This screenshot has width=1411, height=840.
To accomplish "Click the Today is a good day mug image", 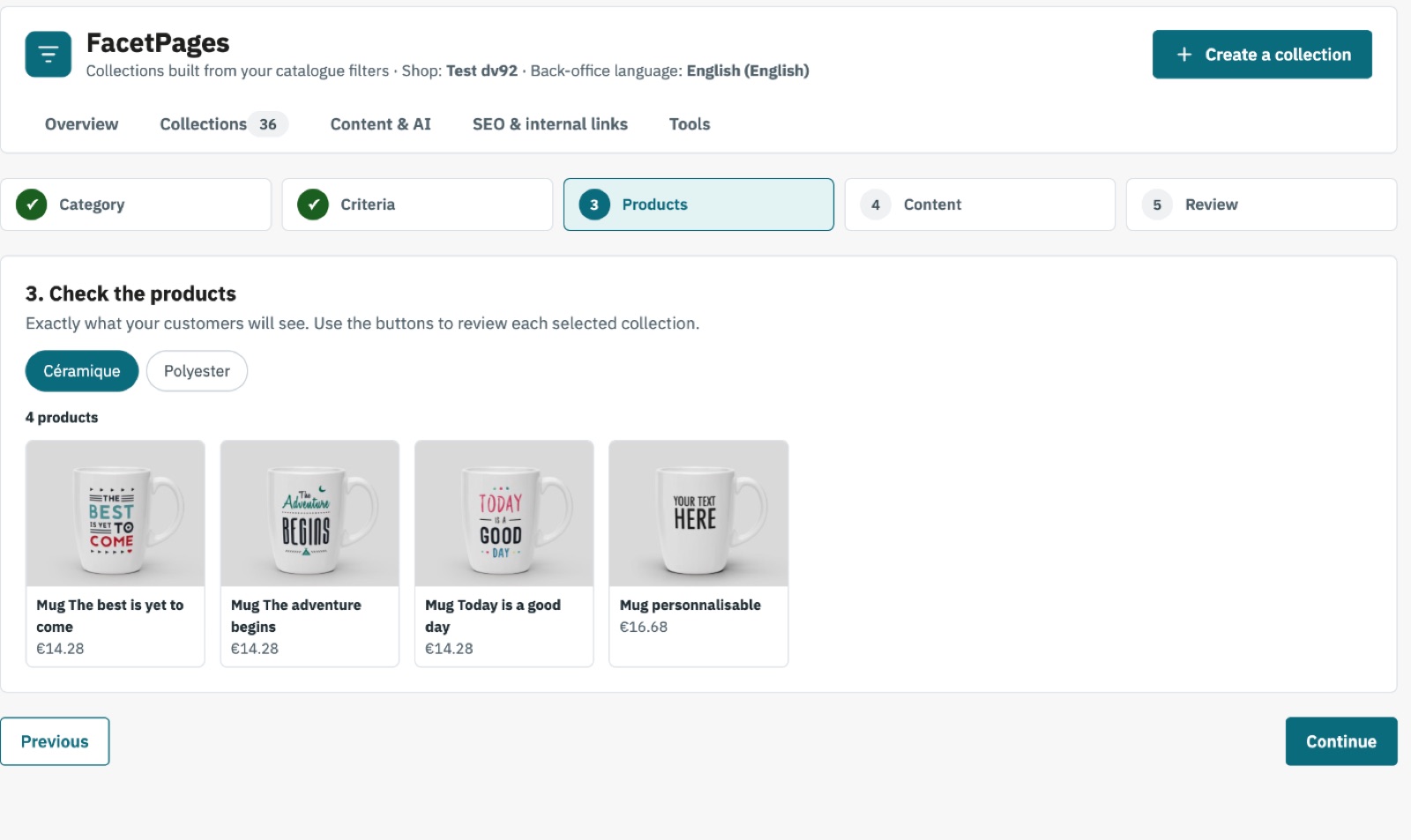I will (504, 514).
